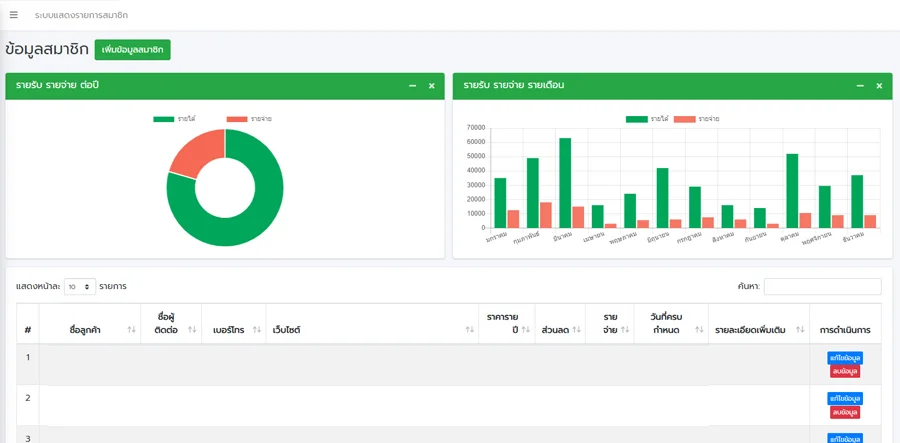Open the rows-per-page dropdown showing 10
Image resolution: width=900 pixels, height=443 pixels.
pos(80,286)
